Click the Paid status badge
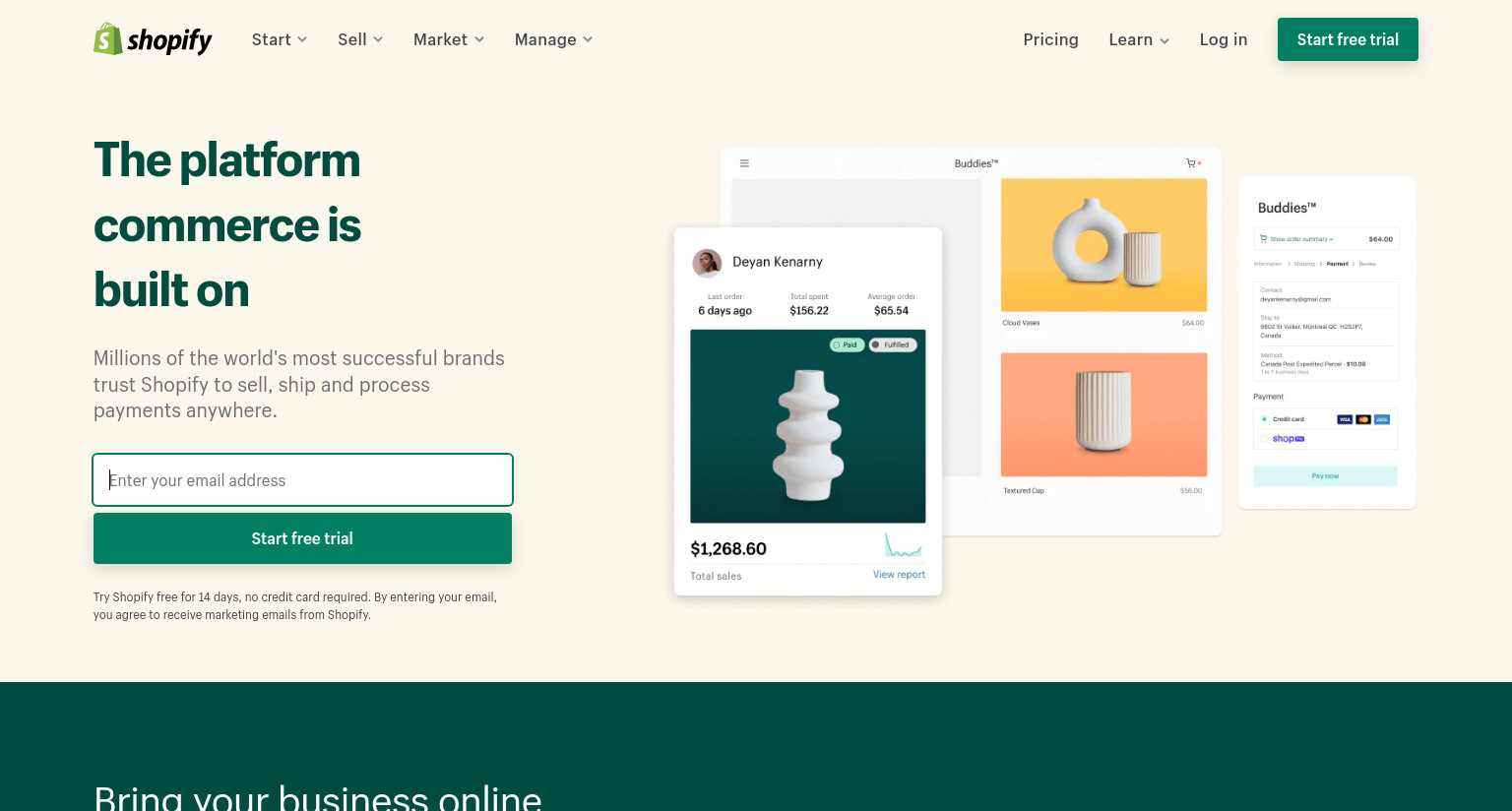 (x=846, y=344)
